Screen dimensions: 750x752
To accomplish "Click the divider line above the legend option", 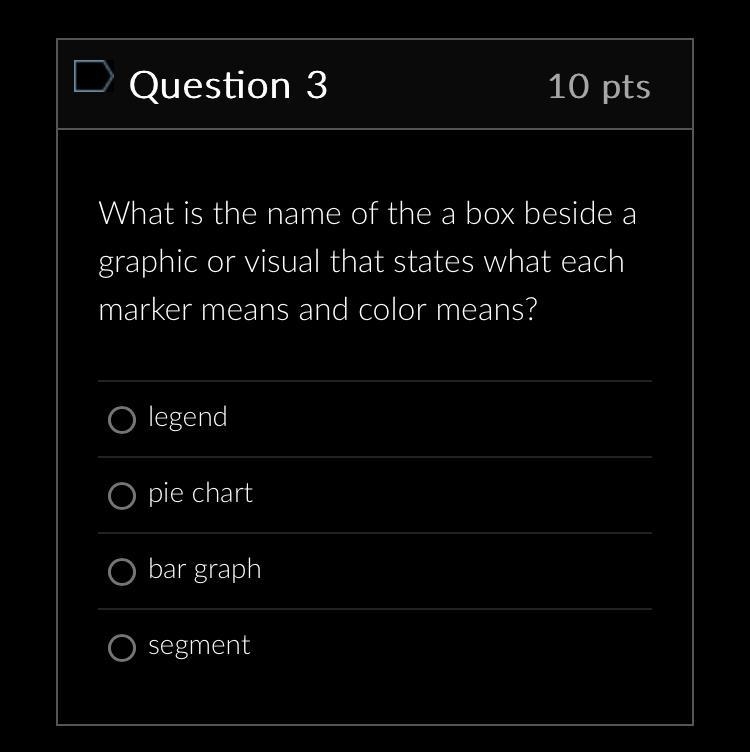I will click(x=375, y=381).
